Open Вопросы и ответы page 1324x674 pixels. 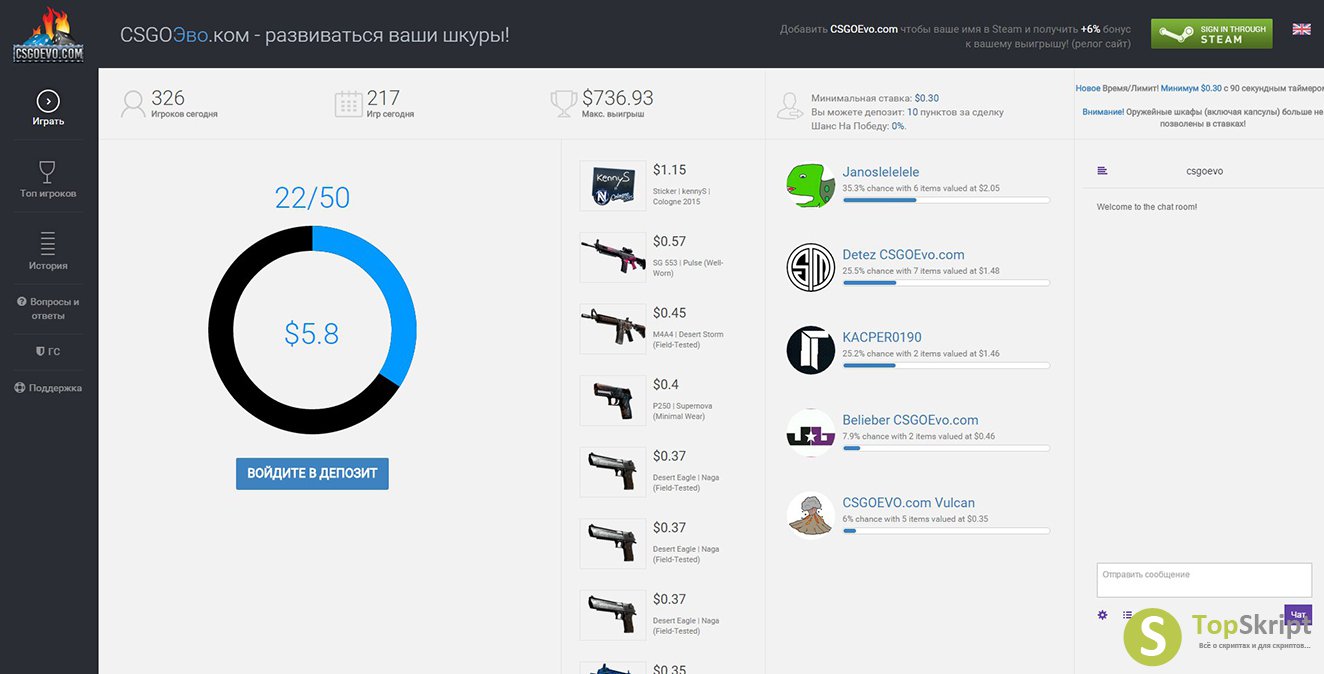click(48, 308)
